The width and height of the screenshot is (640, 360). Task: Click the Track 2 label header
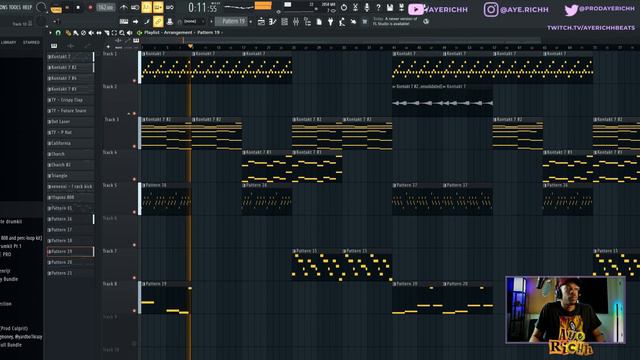(110, 87)
